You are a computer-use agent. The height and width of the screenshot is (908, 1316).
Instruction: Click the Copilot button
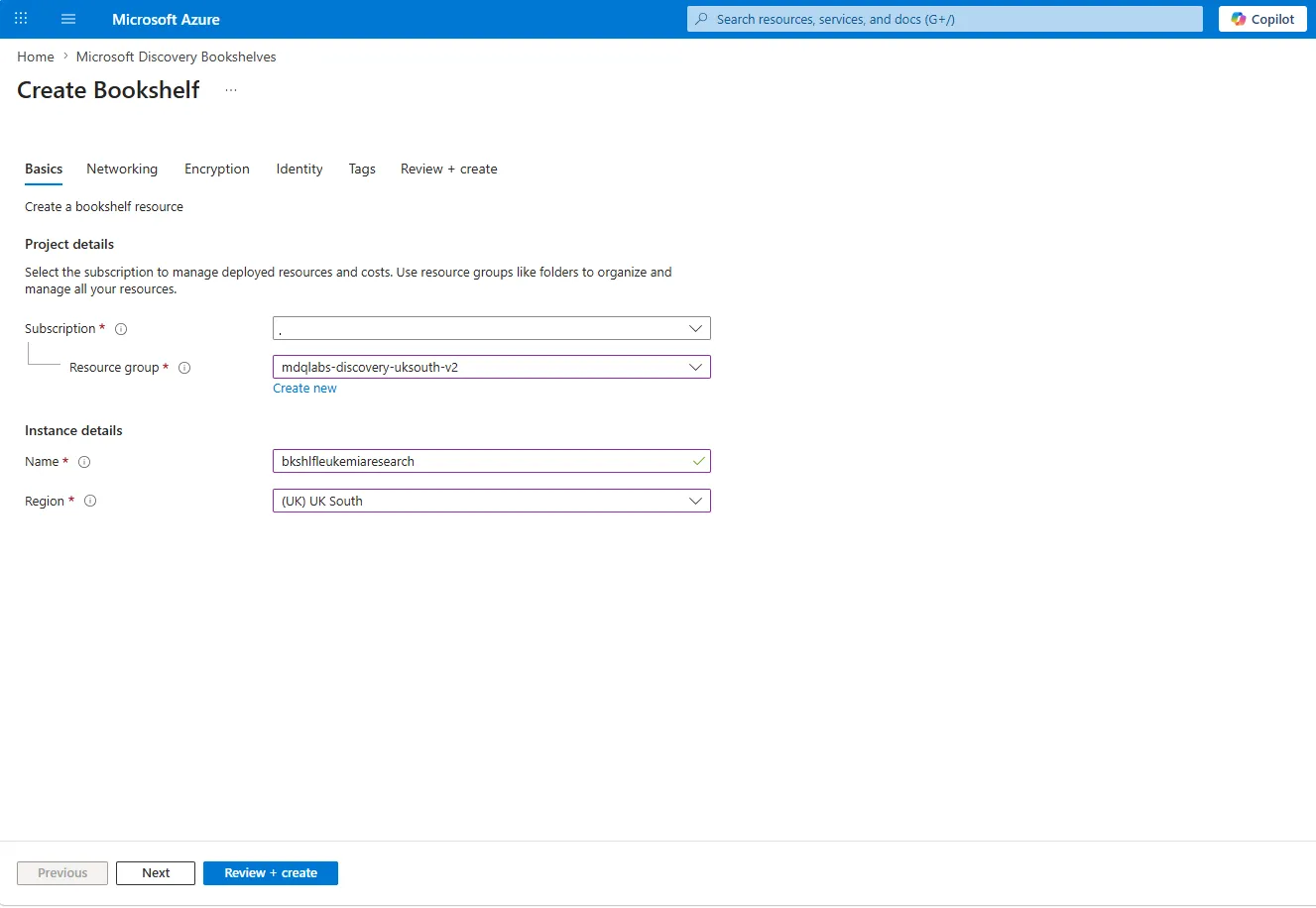coord(1262,19)
